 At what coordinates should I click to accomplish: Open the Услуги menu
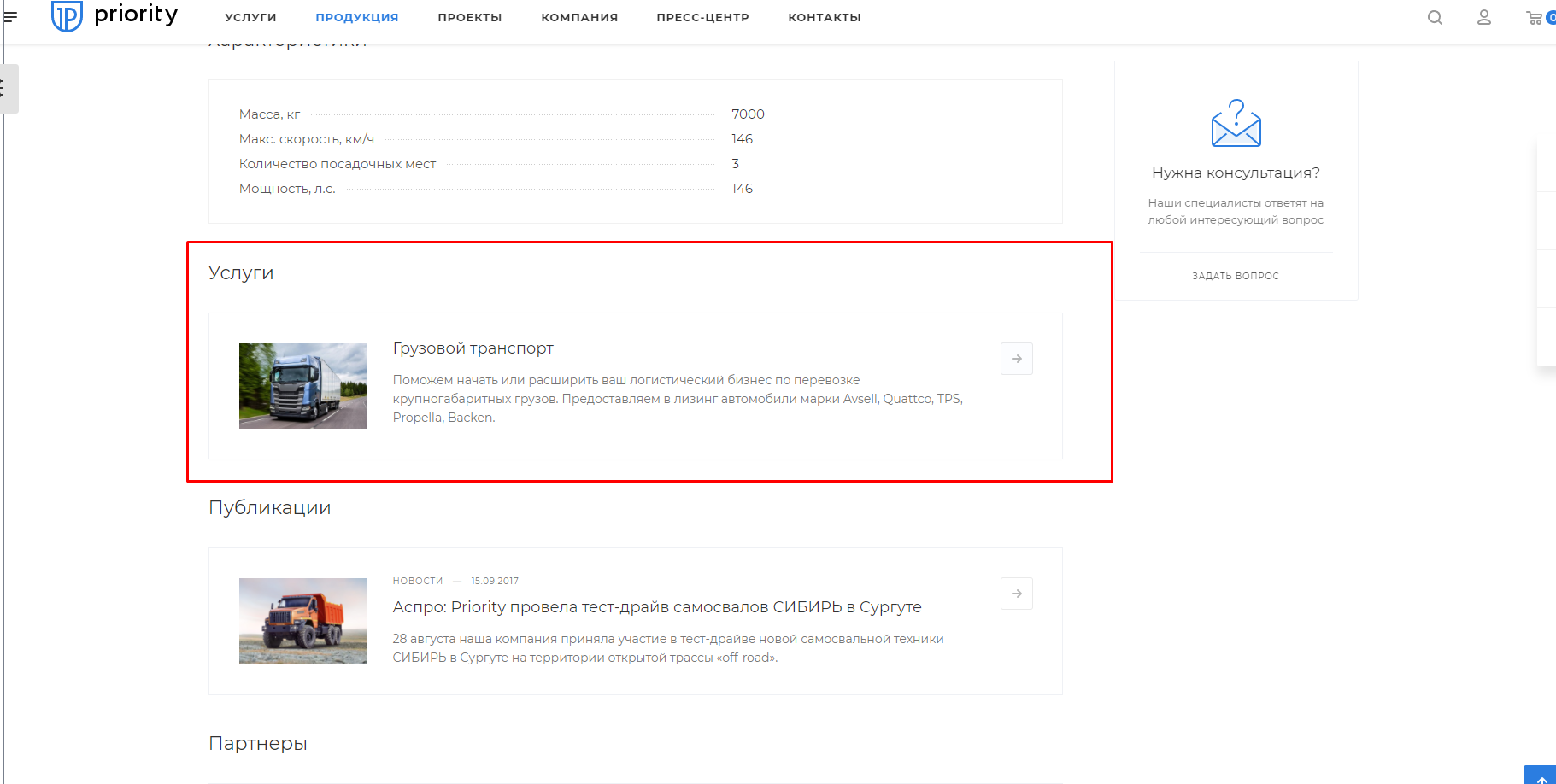coord(250,17)
